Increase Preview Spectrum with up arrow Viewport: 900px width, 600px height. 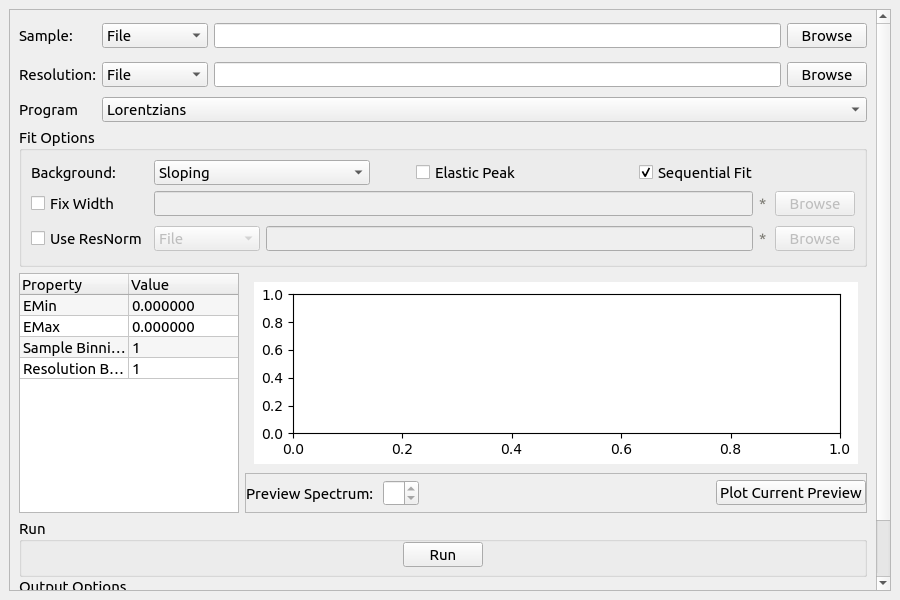(x=411, y=488)
